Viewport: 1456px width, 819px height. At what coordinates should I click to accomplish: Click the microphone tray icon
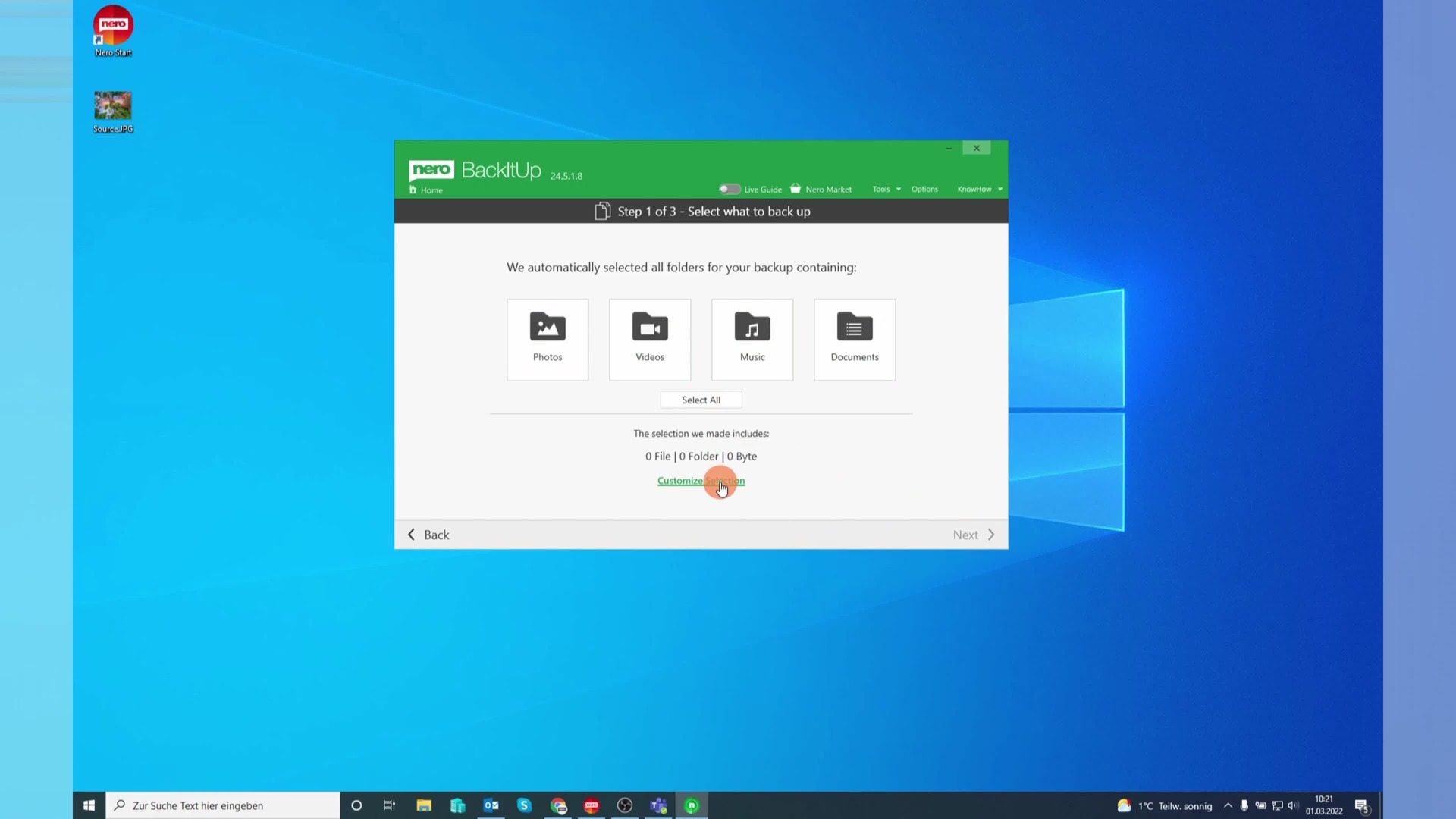coord(1244,805)
